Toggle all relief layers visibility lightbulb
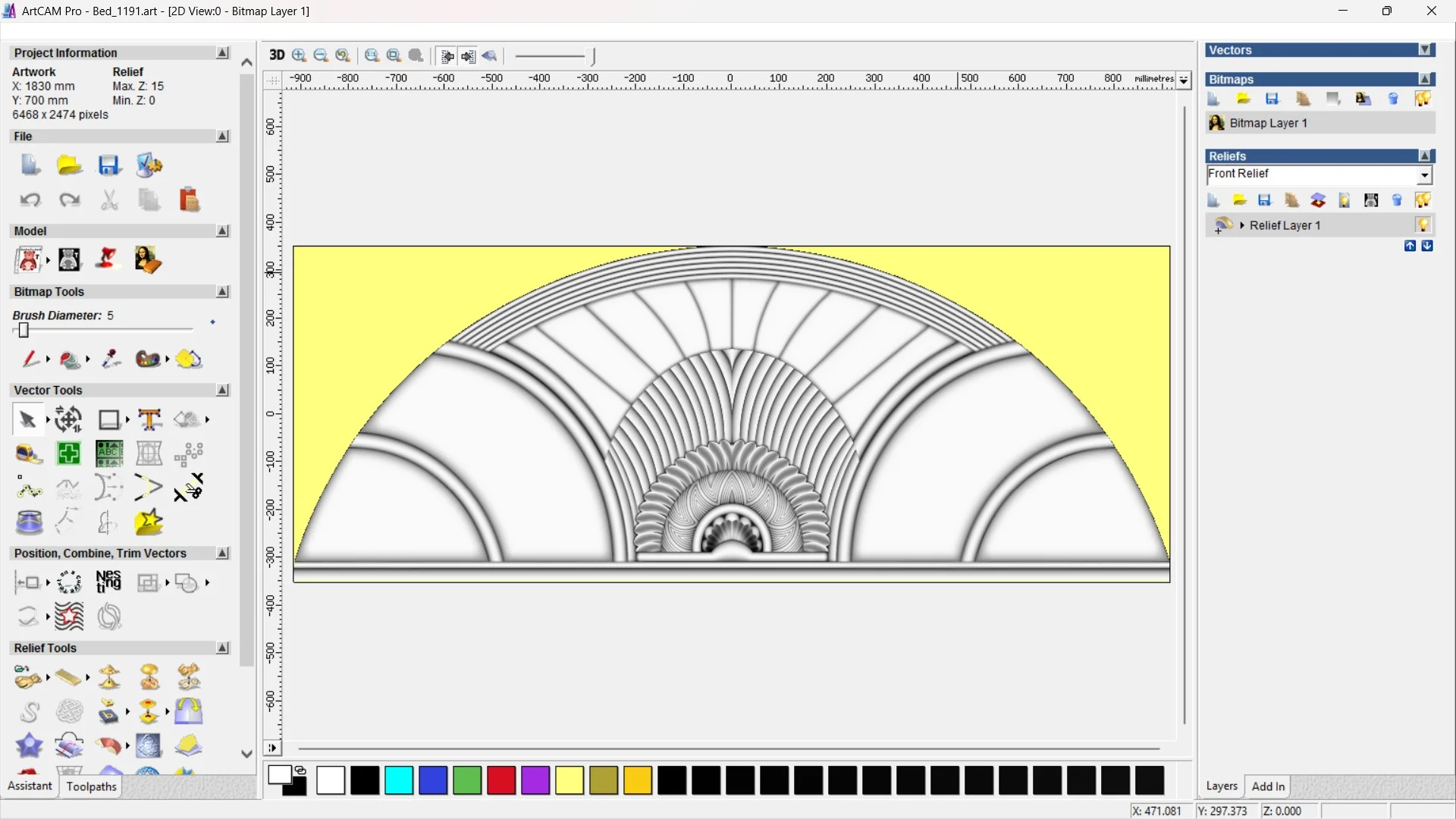The image size is (1456, 819). pyautogui.click(x=1423, y=200)
